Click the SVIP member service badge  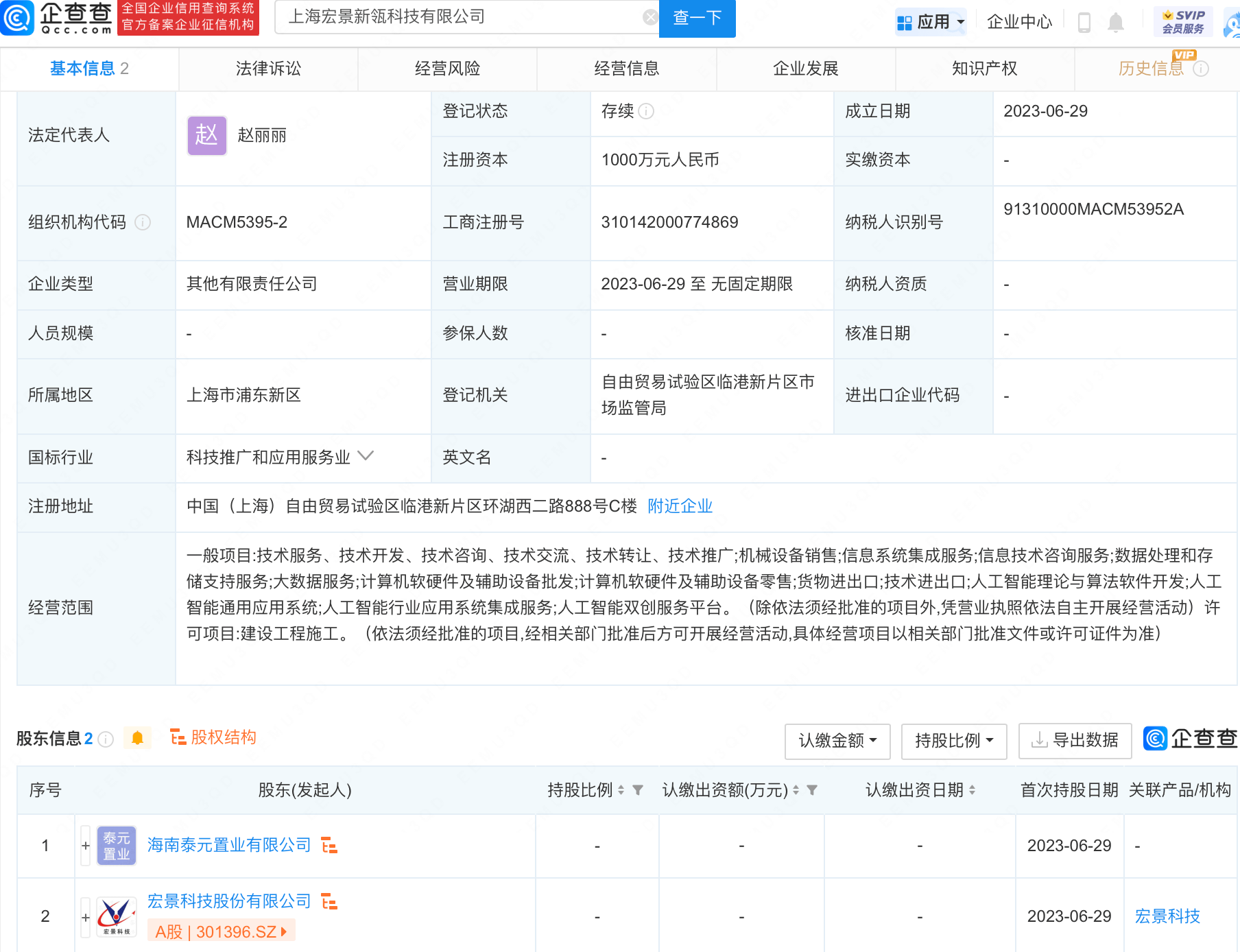click(1183, 22)
